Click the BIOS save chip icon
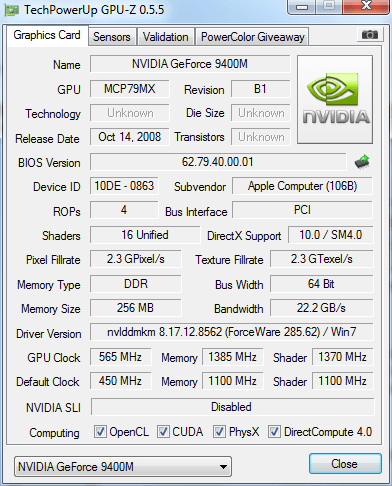The image size is (392, 486). pyautogui.click(x=362, y=162)
